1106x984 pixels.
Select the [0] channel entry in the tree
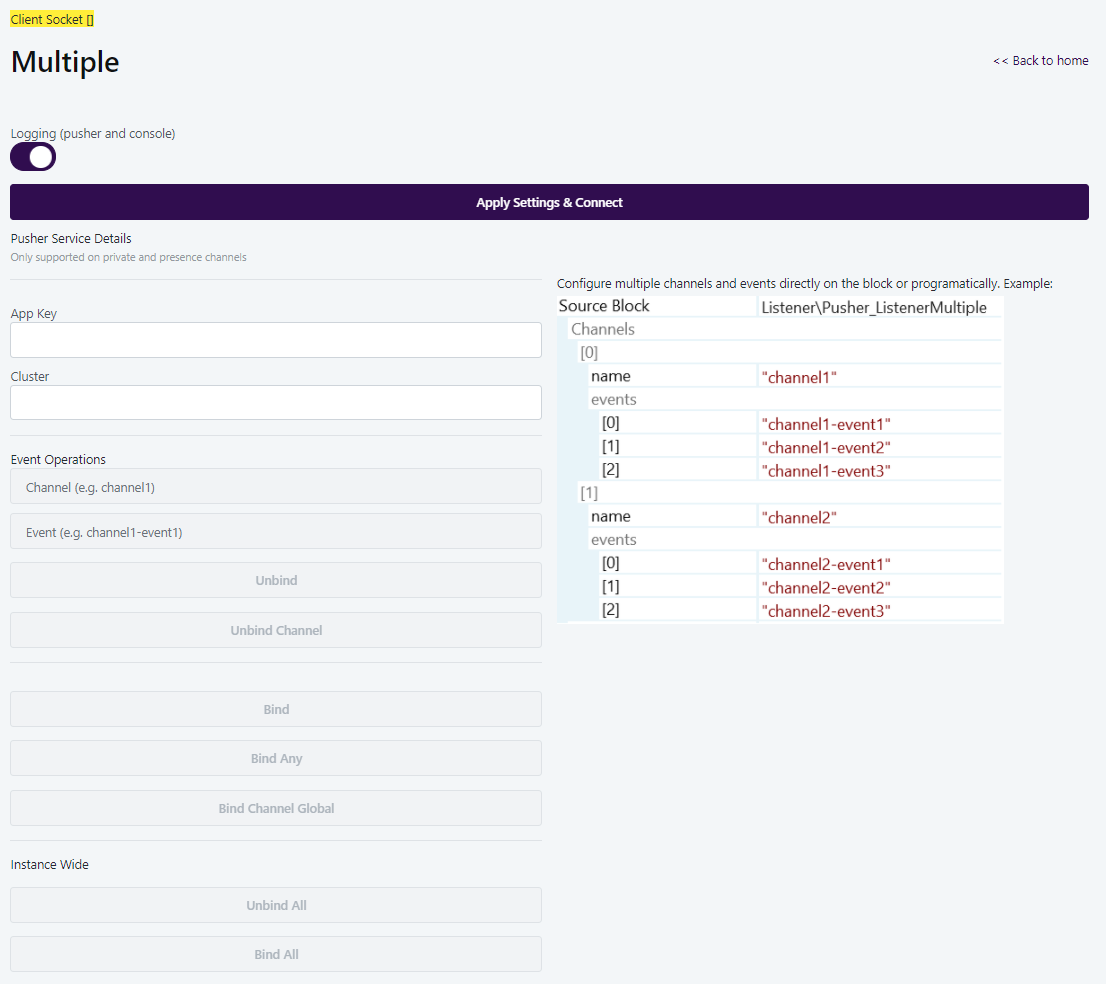pos(589,352)
